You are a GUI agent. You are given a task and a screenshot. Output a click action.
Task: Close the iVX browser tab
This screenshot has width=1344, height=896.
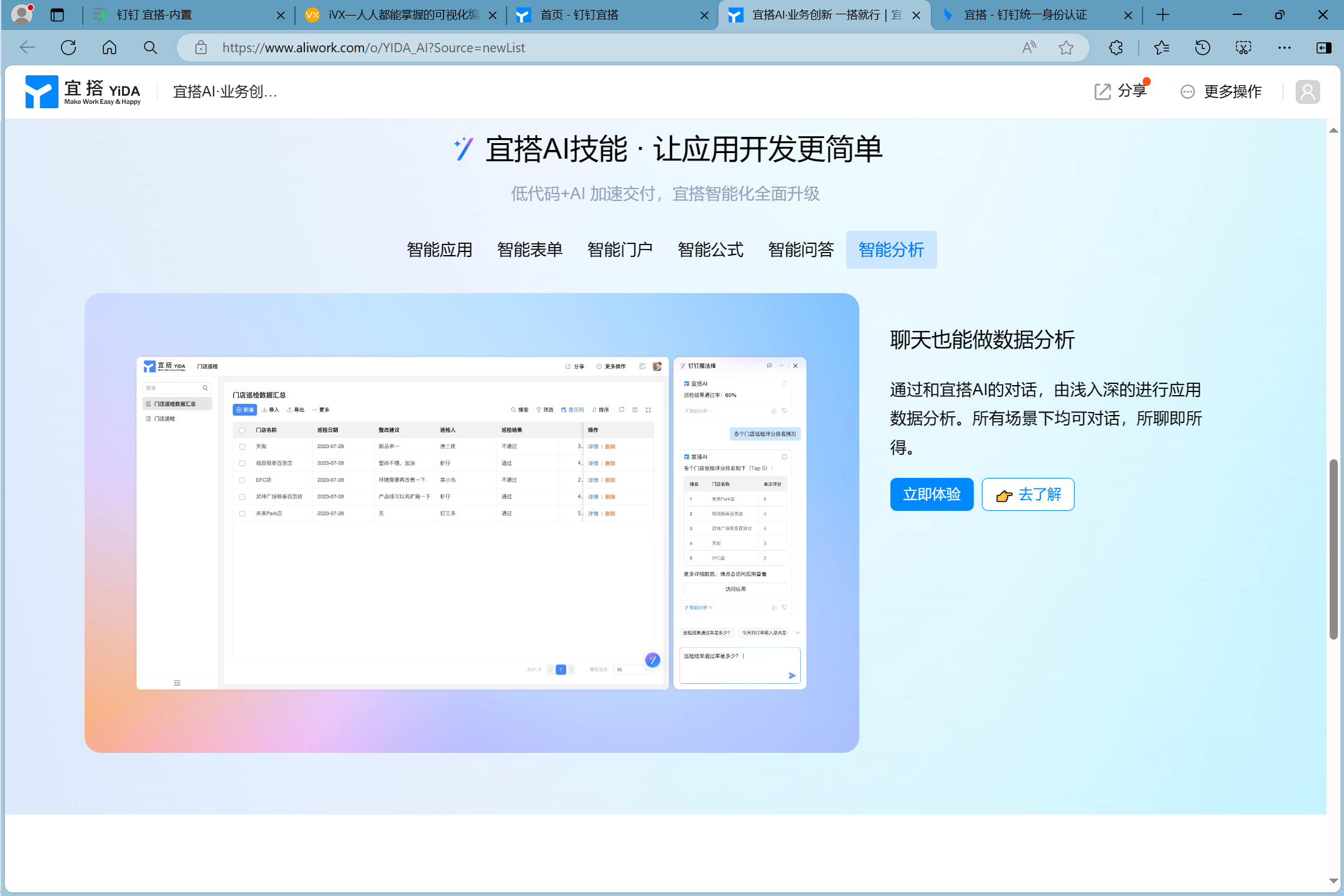pyautogui.click(x=492, y=15)
